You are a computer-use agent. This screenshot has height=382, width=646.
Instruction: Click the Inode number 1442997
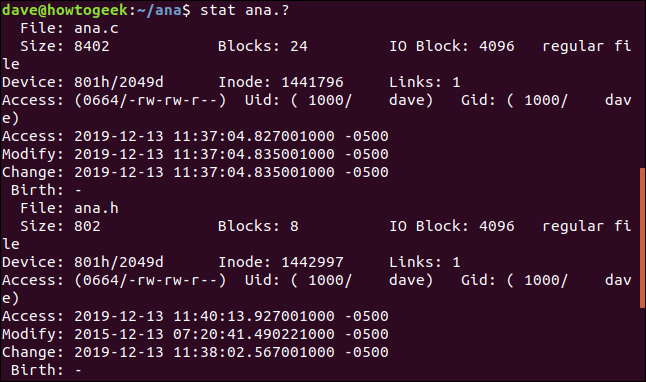coord(312,262)
